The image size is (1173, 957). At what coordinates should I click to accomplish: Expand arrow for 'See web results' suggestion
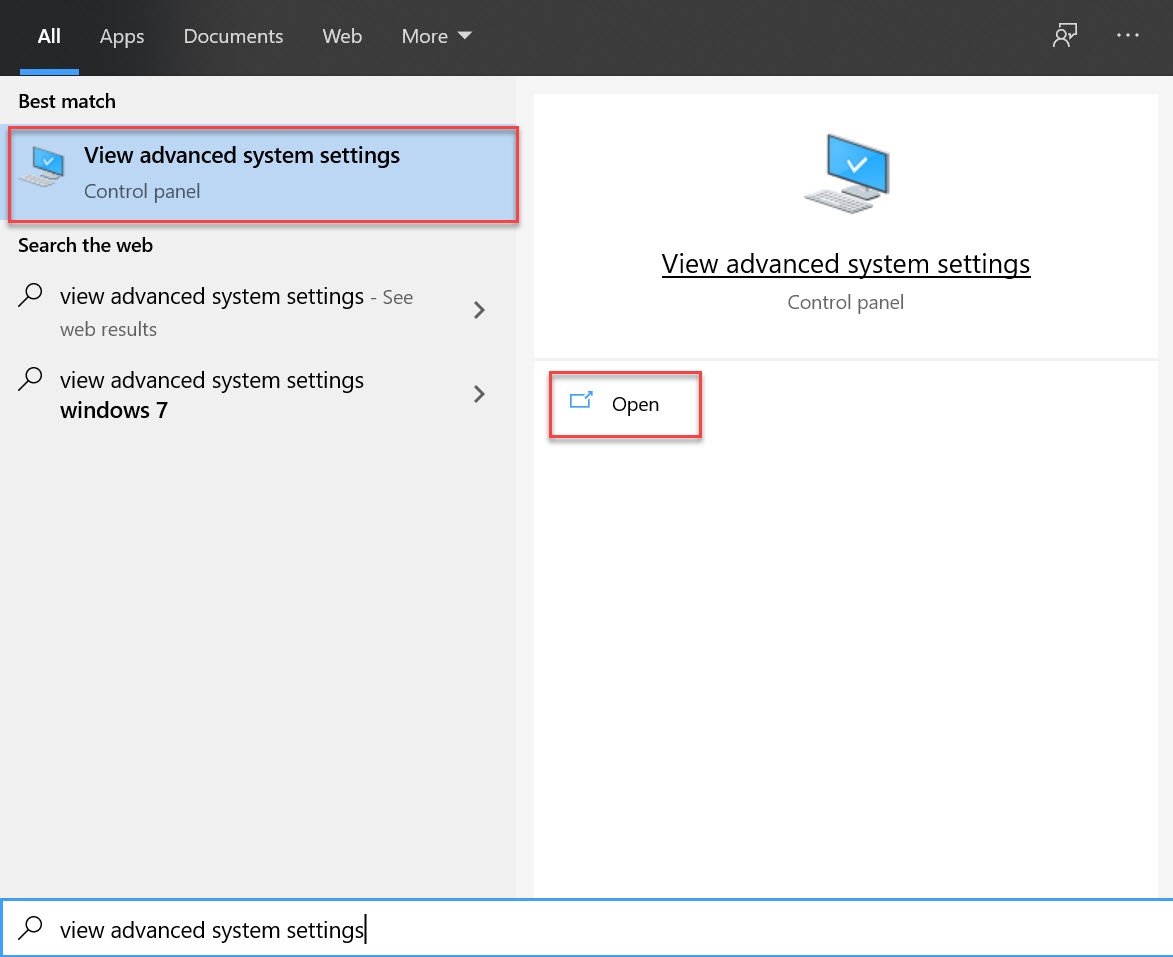[x=480, y=310]
